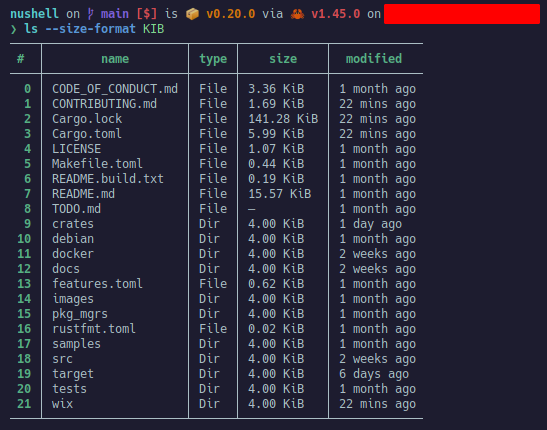Click the type column header

213,59
